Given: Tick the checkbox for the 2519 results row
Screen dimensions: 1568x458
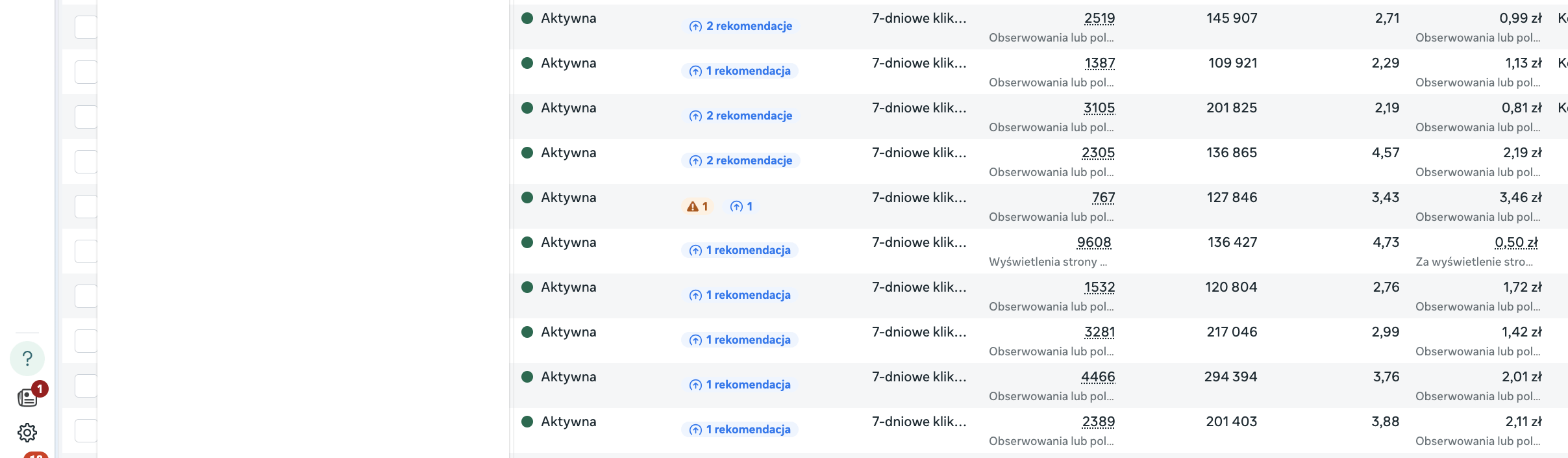Looking at the screenshot, I should pyautogui.click(x=86, y=27).
